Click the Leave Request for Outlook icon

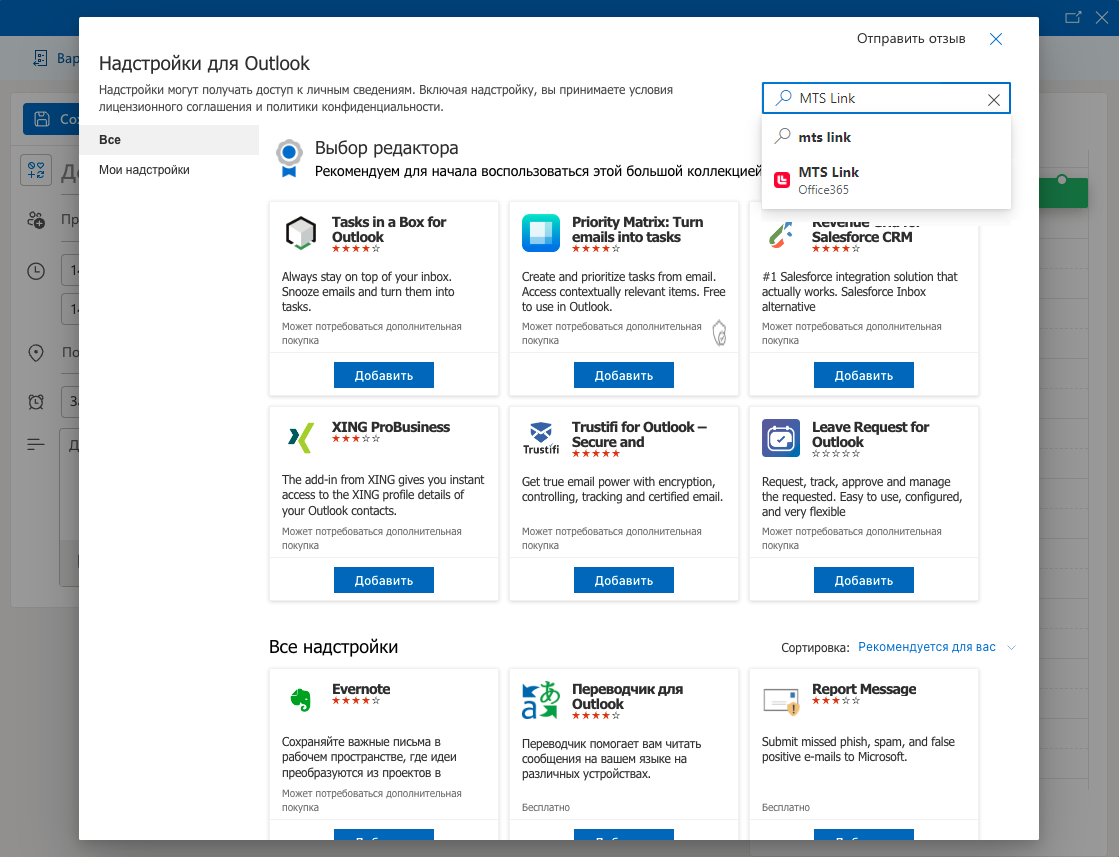coord(781,437)
